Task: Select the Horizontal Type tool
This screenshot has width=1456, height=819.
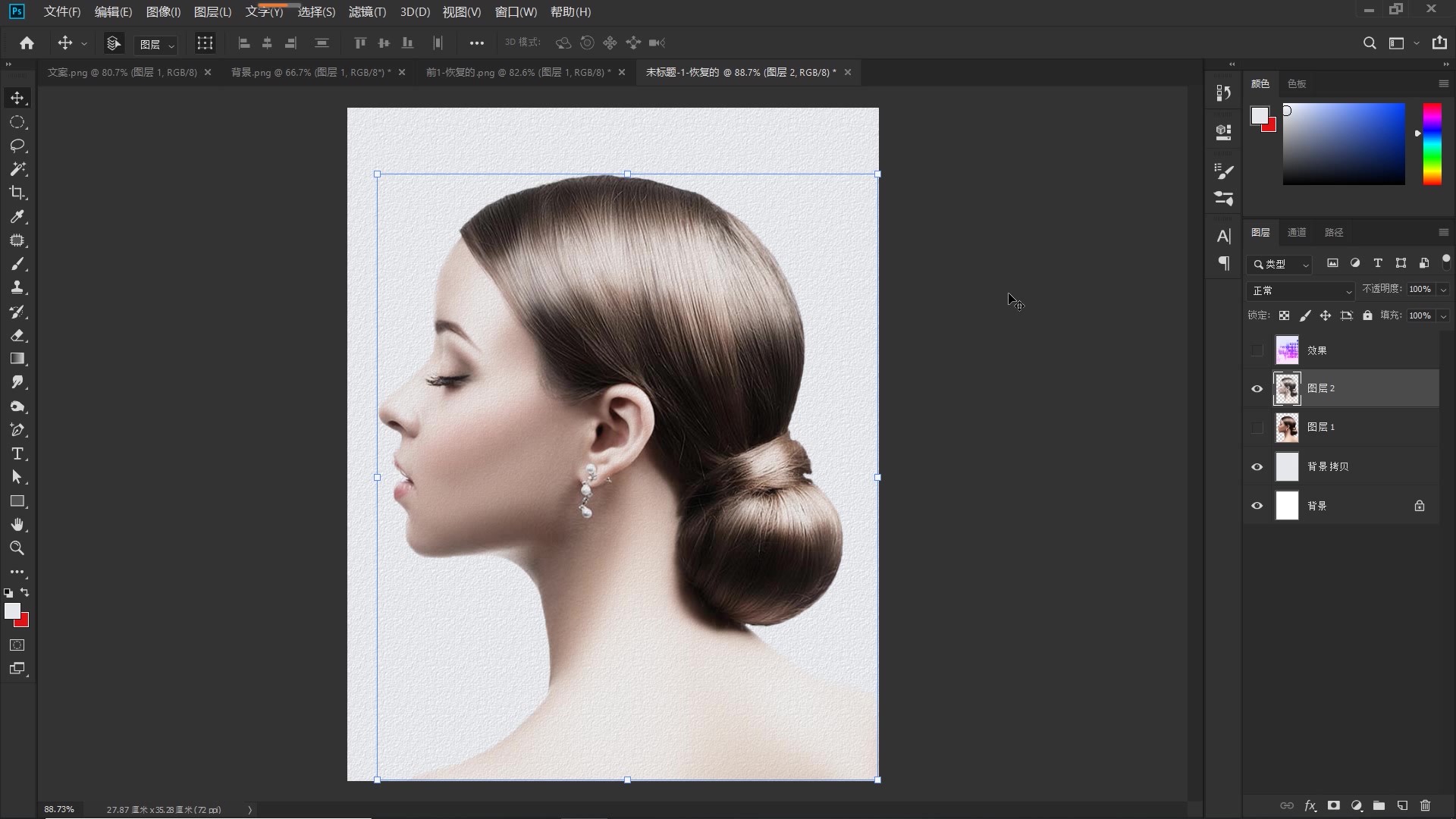Action: pyautogui.click(x=17, y=453)
